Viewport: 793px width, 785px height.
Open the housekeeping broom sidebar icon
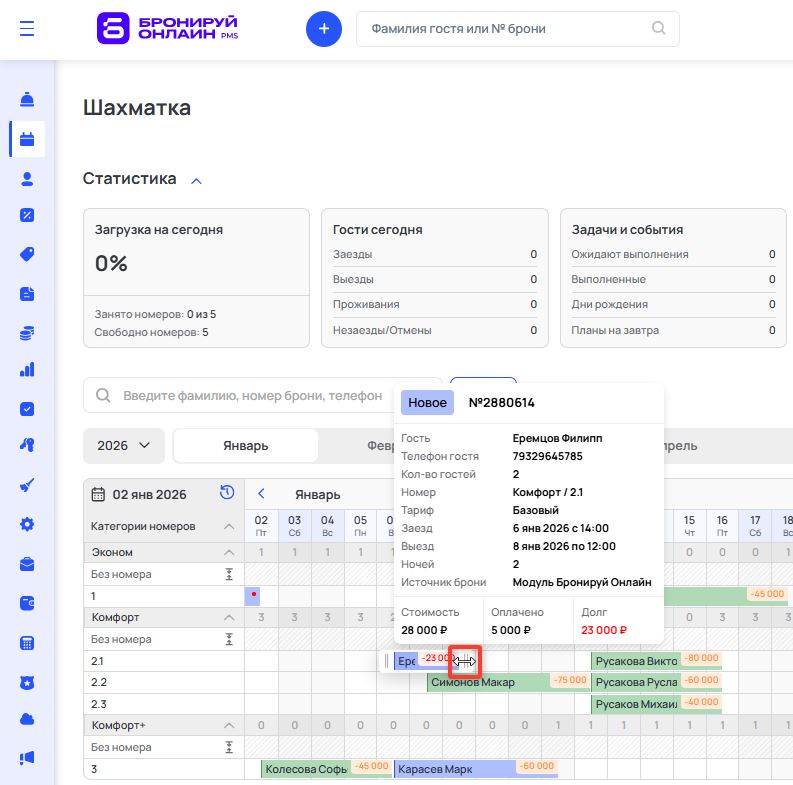pos(27,486)
